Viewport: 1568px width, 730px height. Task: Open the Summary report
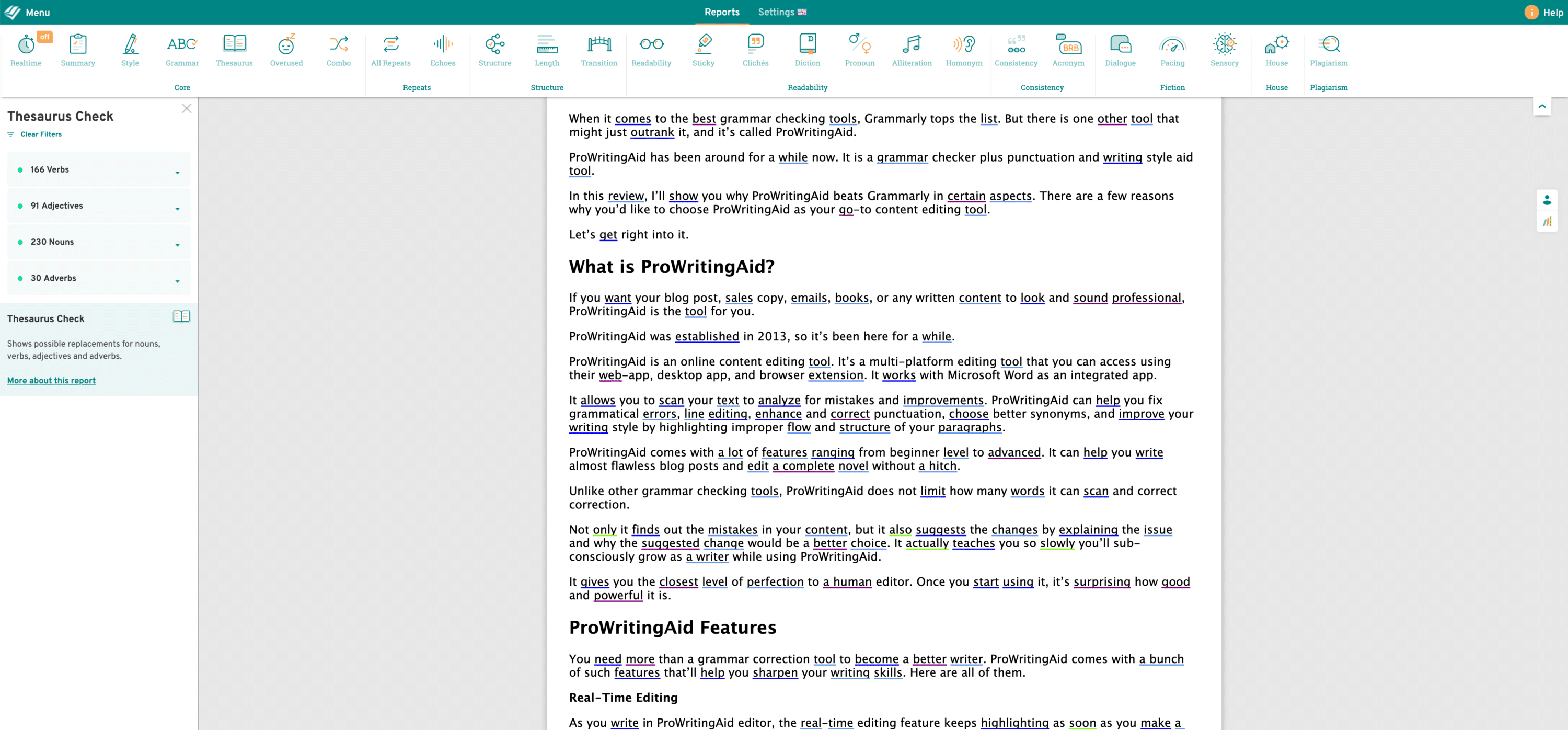pos(78,50)
